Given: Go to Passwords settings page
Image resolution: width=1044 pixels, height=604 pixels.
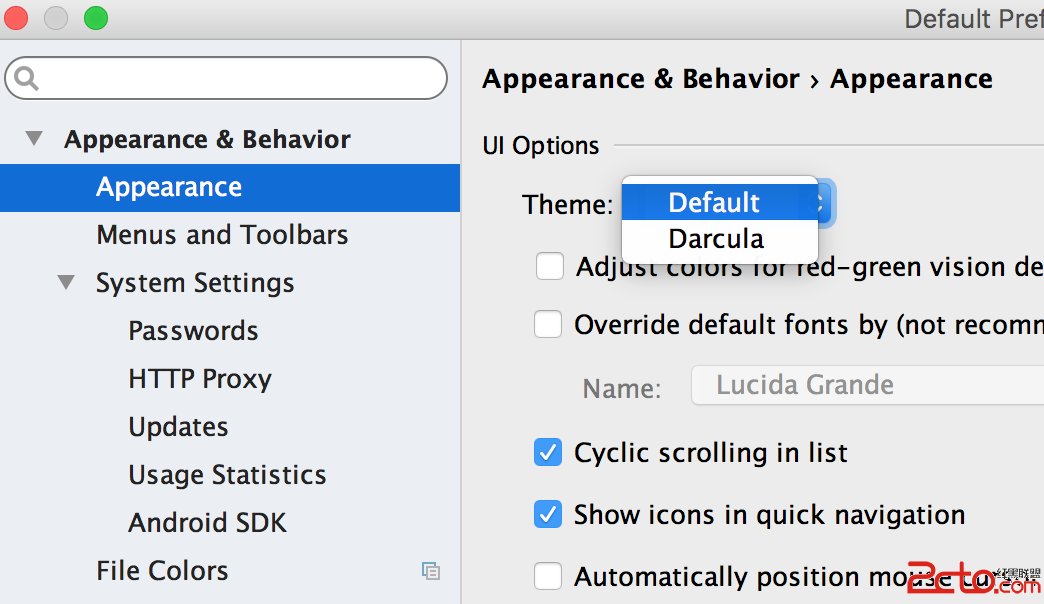Looking at the screenshot, I should [193, 331].
